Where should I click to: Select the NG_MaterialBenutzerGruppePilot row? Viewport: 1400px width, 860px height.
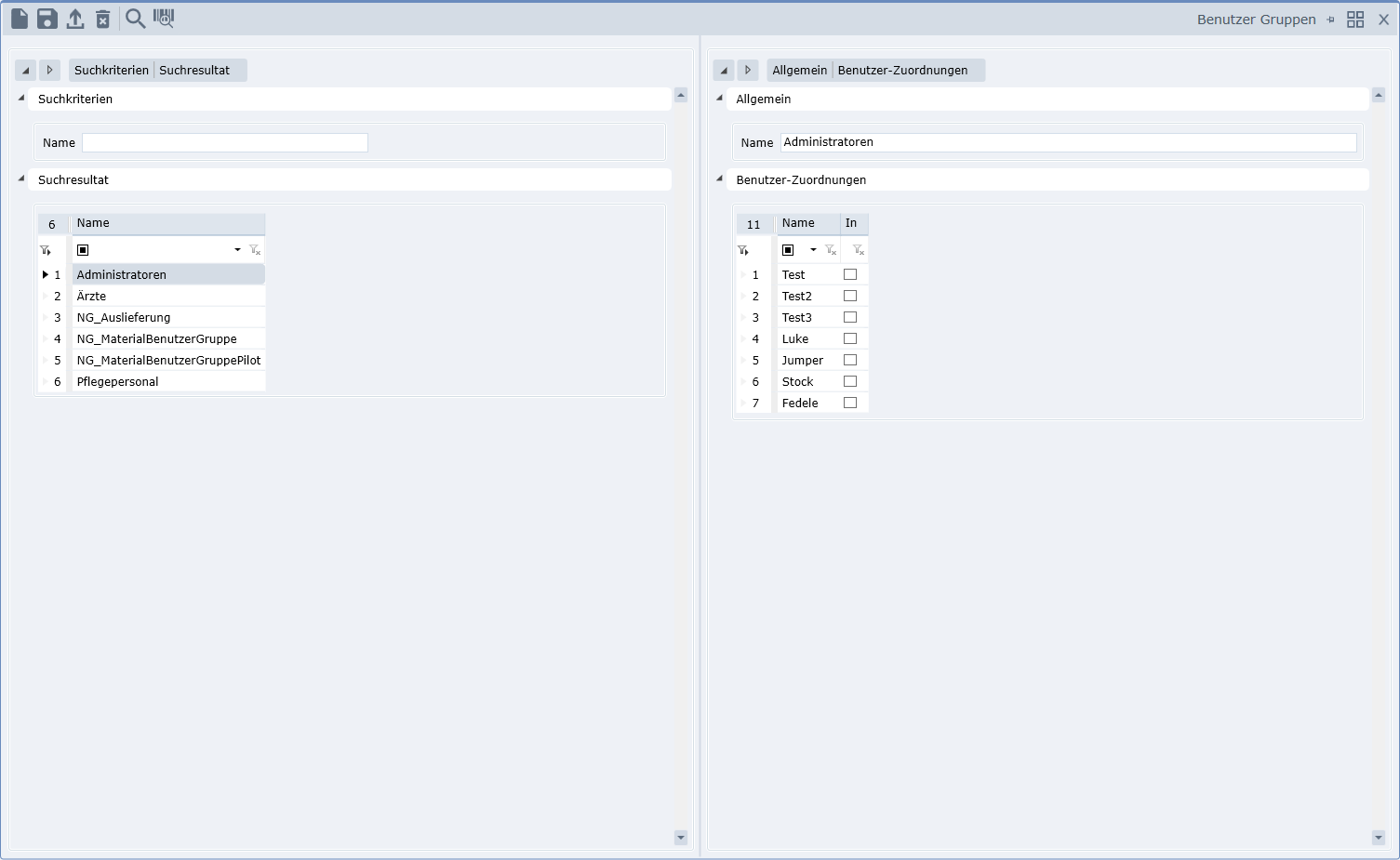168,360
